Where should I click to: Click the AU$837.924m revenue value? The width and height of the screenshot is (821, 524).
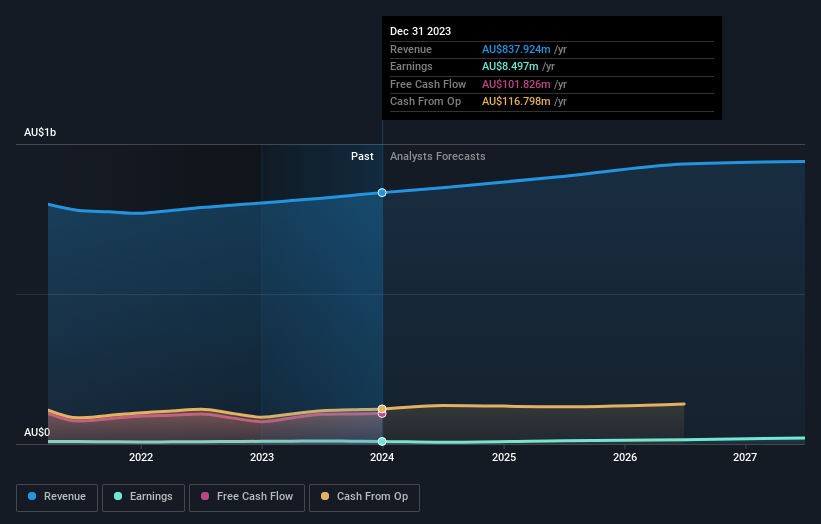pos(516,49)
